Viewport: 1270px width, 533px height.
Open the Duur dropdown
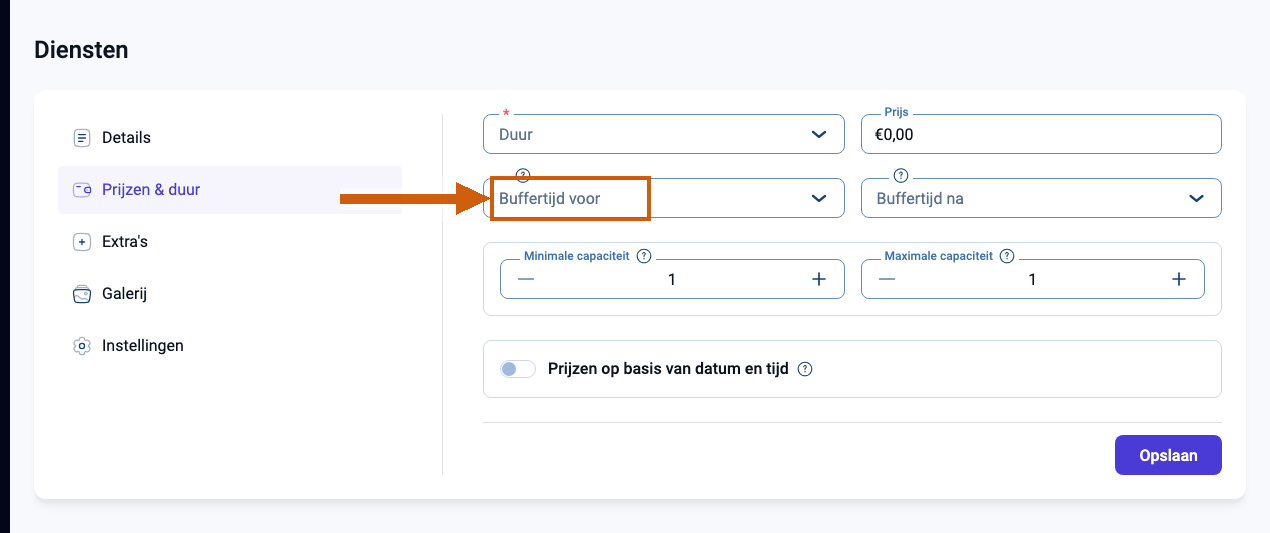point(664,134)
